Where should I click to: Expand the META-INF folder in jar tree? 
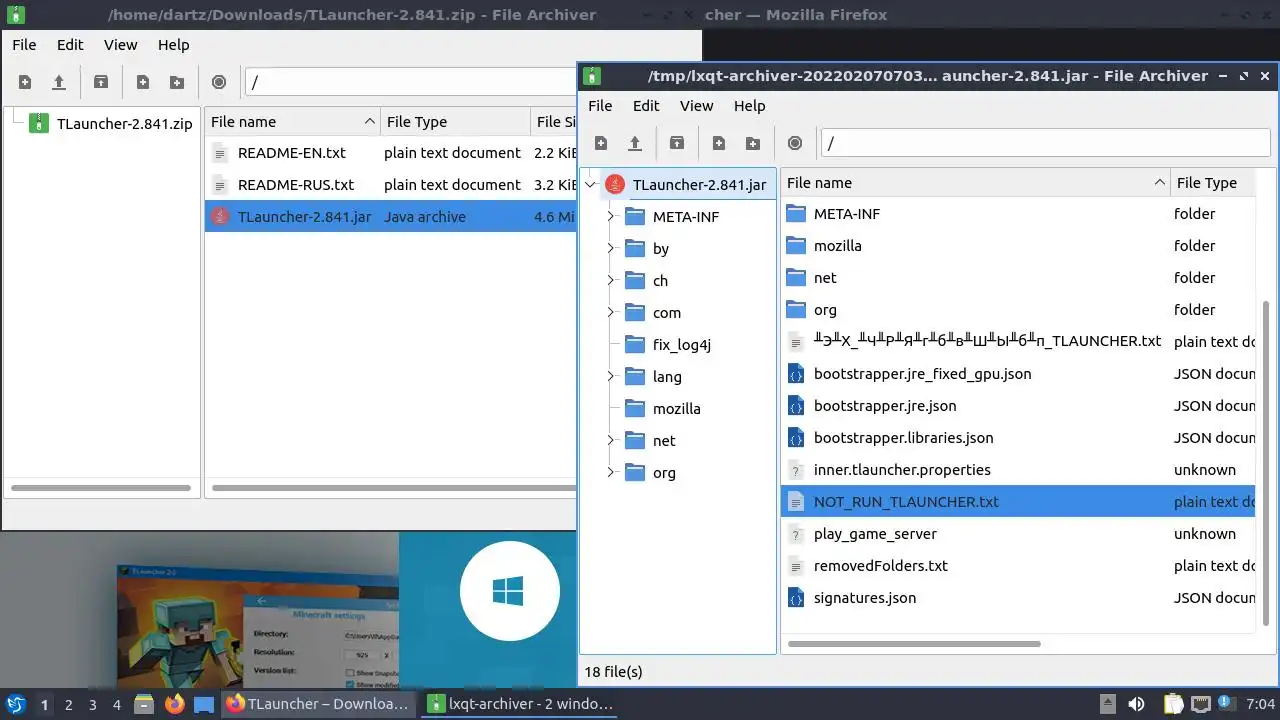(x=610, y=216)
